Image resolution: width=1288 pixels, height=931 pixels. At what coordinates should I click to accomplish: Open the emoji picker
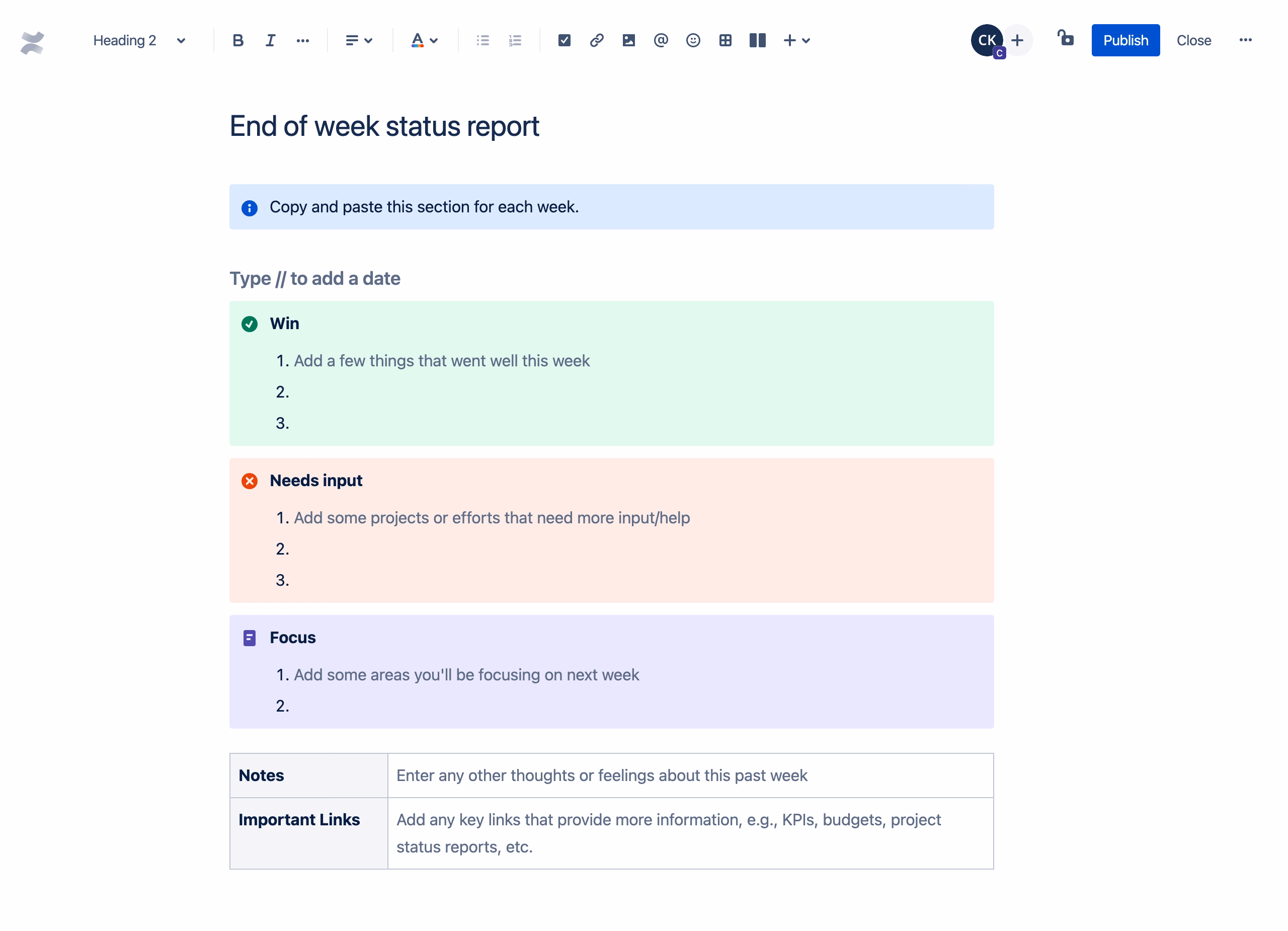click(x=693, y=40)
